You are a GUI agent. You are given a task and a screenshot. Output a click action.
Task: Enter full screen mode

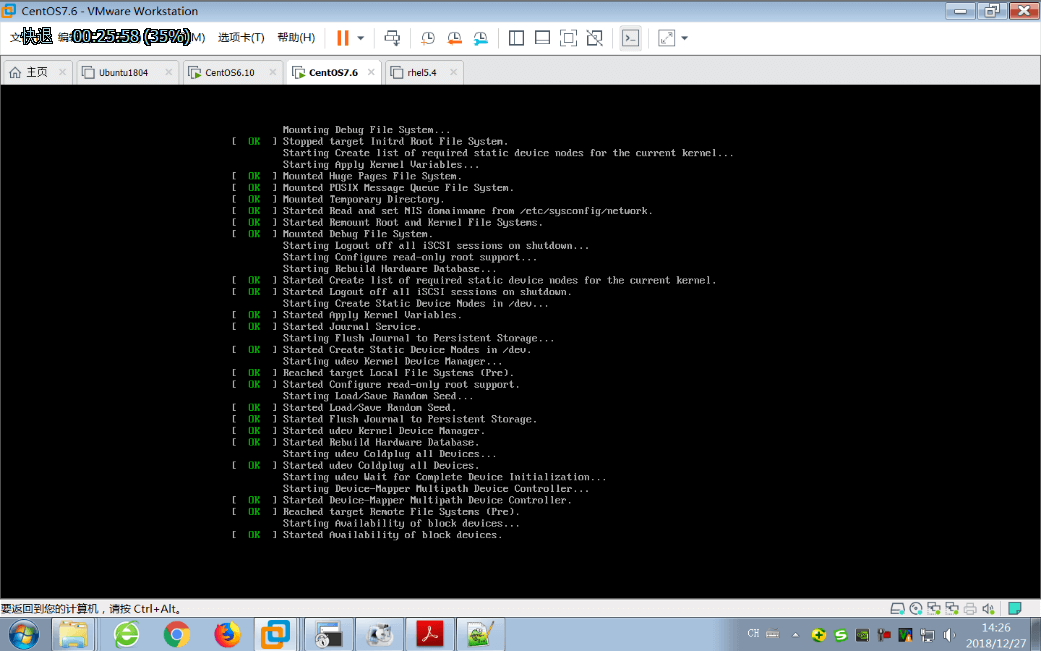point(568,38)
